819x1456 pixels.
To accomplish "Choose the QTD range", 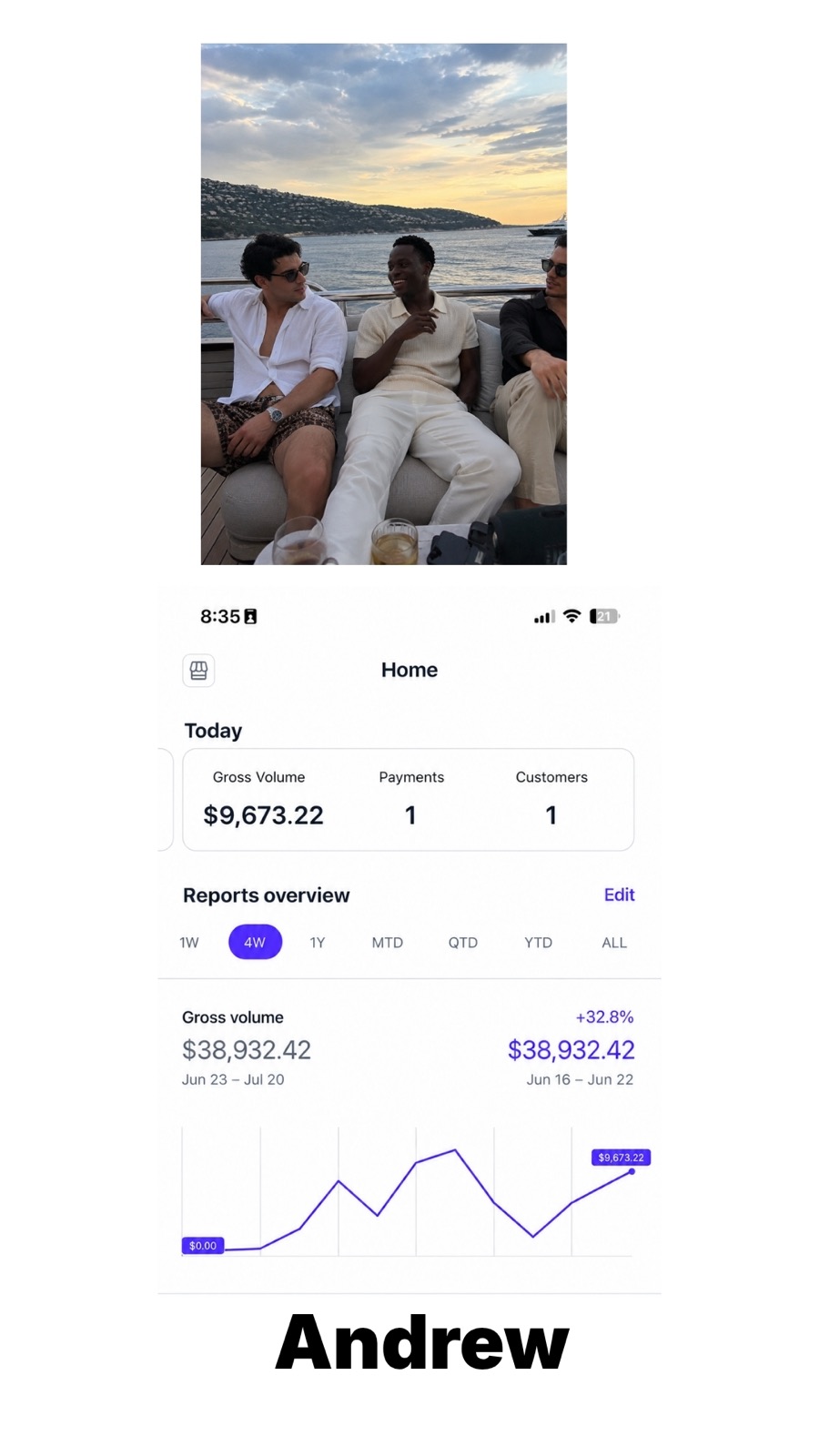I will pos(462,943).
